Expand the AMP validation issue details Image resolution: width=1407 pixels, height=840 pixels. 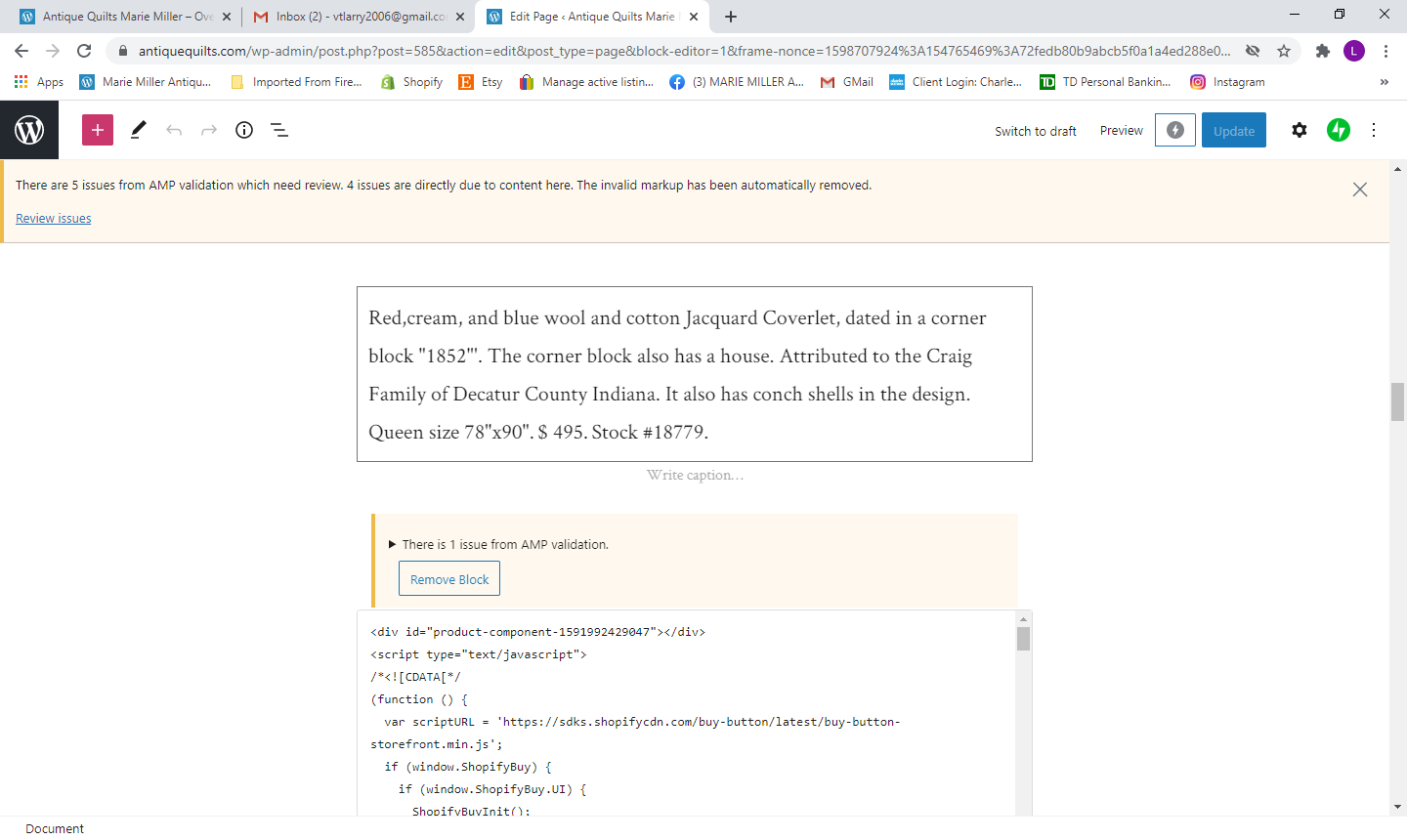393,545
